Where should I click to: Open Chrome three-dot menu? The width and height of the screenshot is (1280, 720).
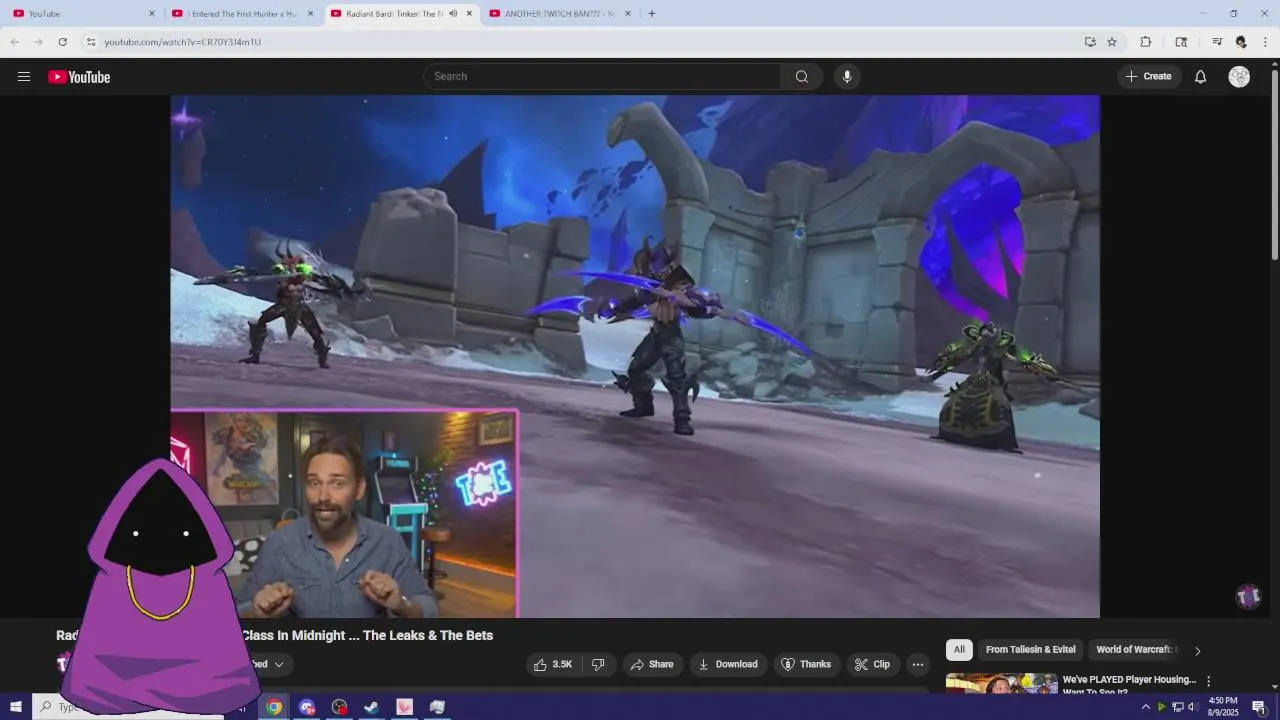coord(1265,42)
